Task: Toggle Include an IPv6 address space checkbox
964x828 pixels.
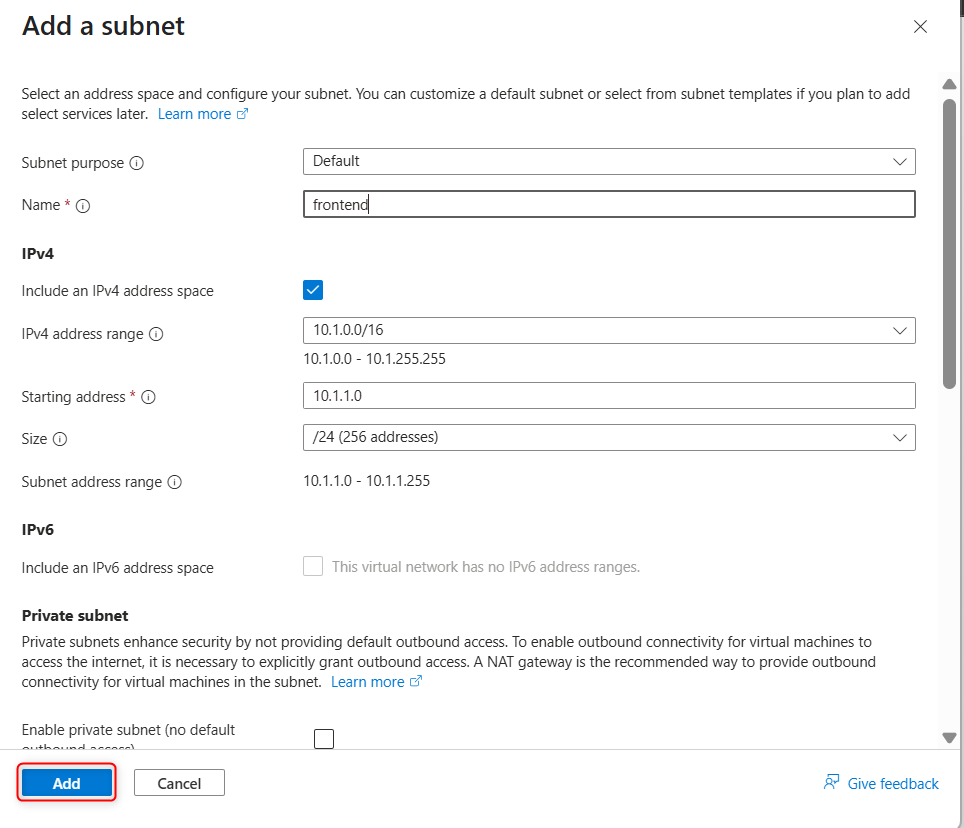Action: [313, 566]
